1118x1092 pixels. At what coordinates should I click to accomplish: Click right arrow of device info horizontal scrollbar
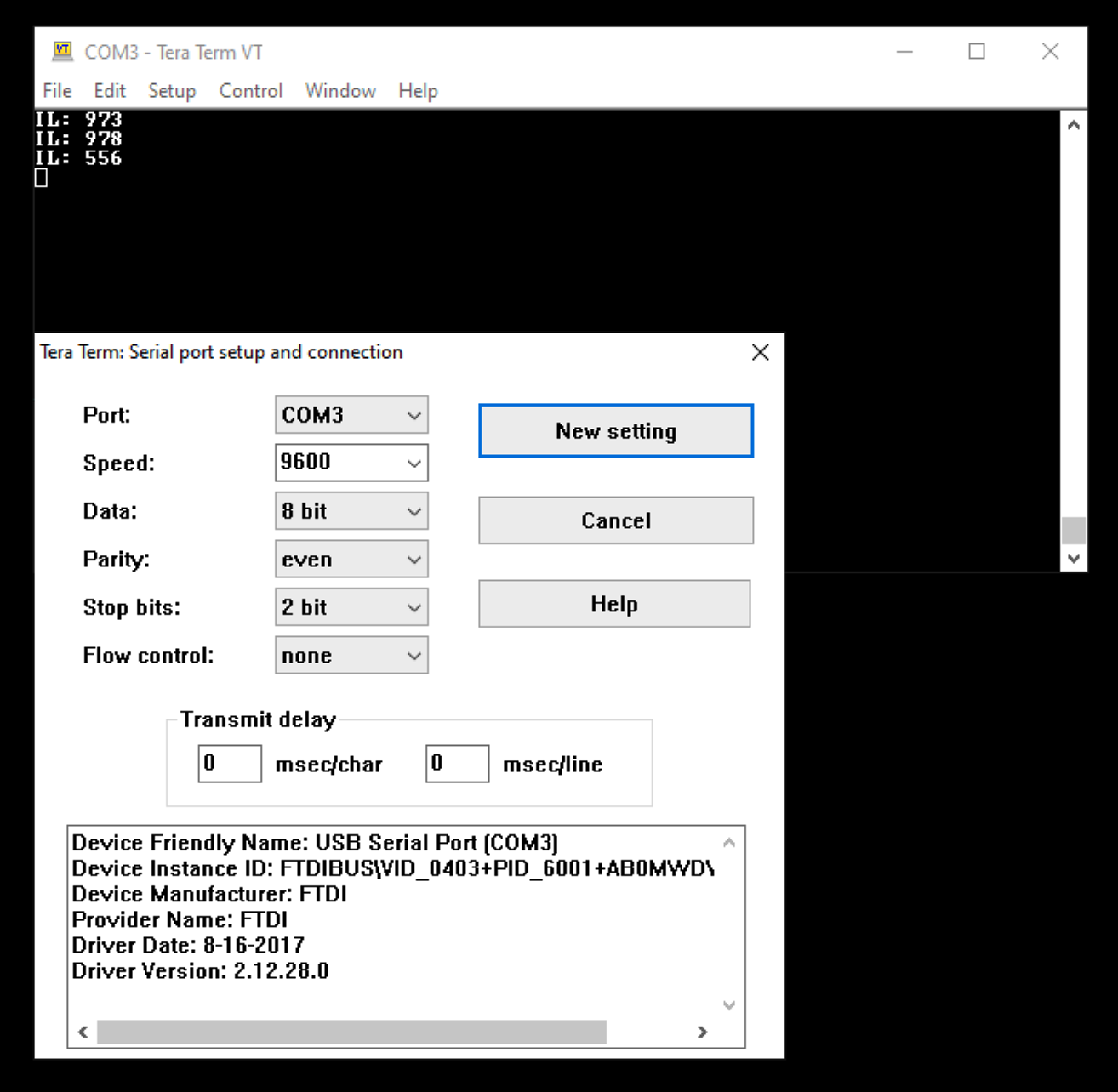(x=703, y=1032)
